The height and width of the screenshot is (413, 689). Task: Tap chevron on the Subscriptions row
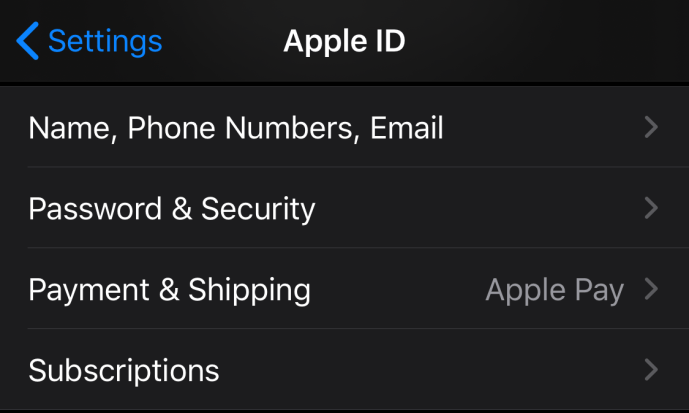click(651, 370)
